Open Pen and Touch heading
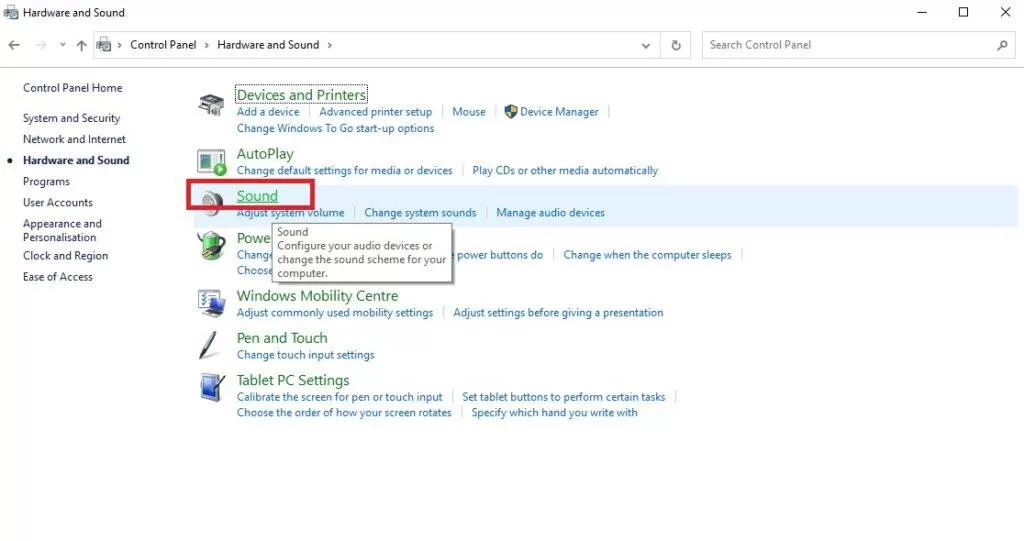1024x541 pixels. click(282, 338)
